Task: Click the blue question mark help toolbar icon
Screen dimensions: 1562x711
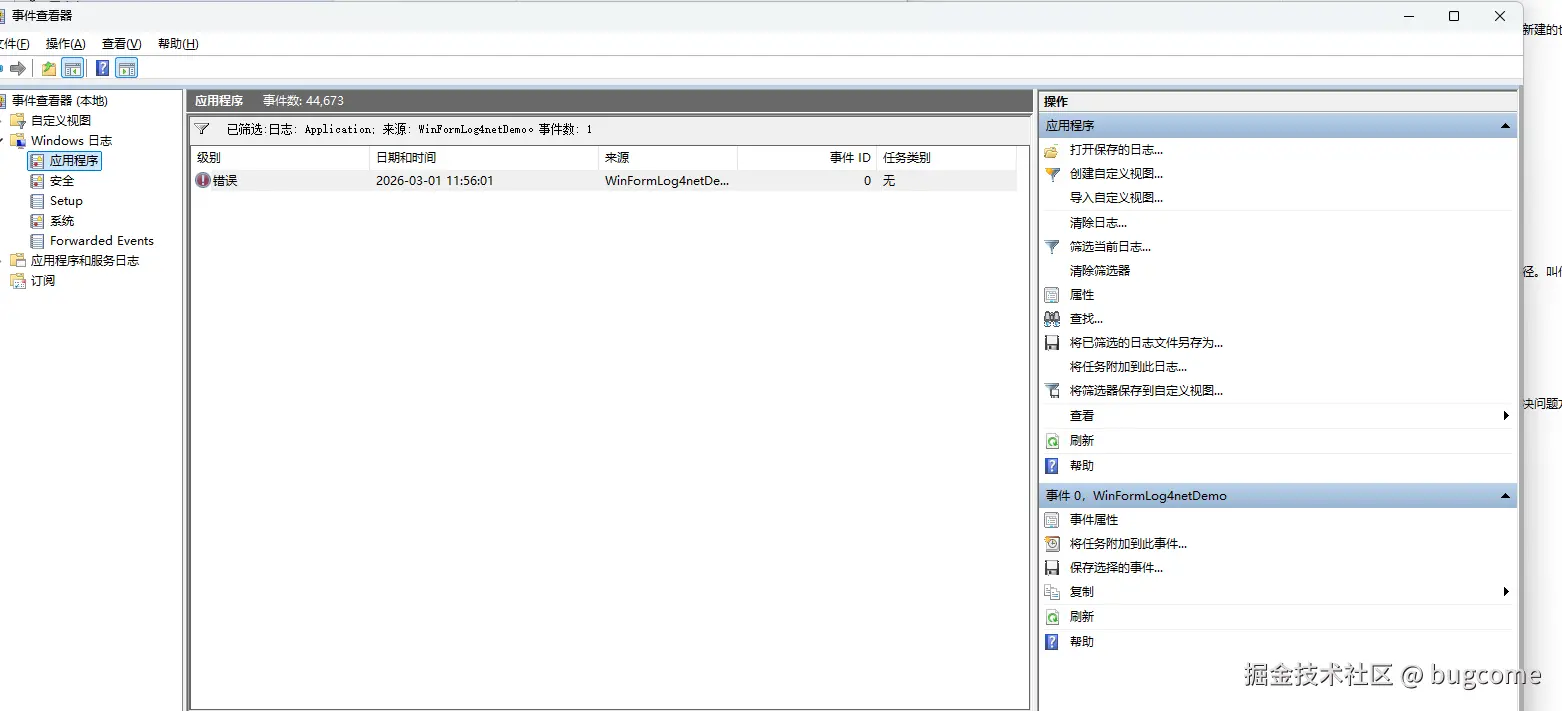Action: pos(103,68)
